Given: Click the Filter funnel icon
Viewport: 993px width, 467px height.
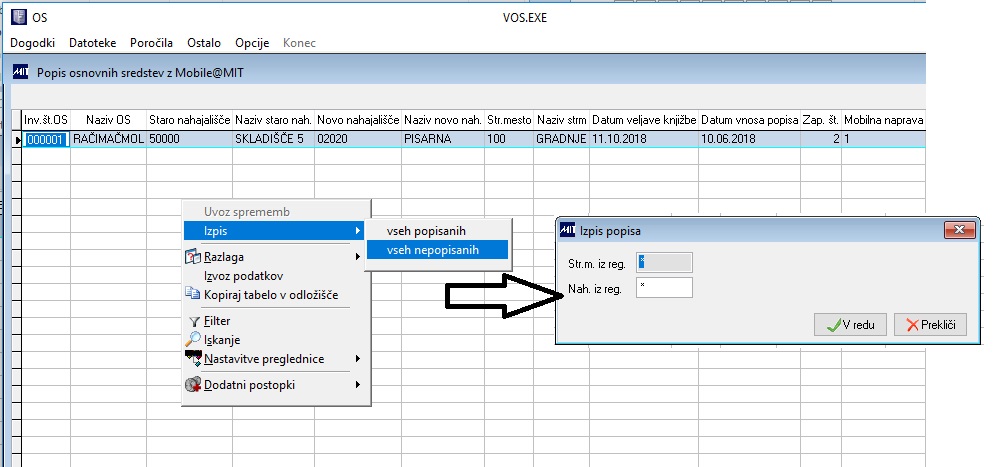Looking at the screenshot, I should (194, 322).
